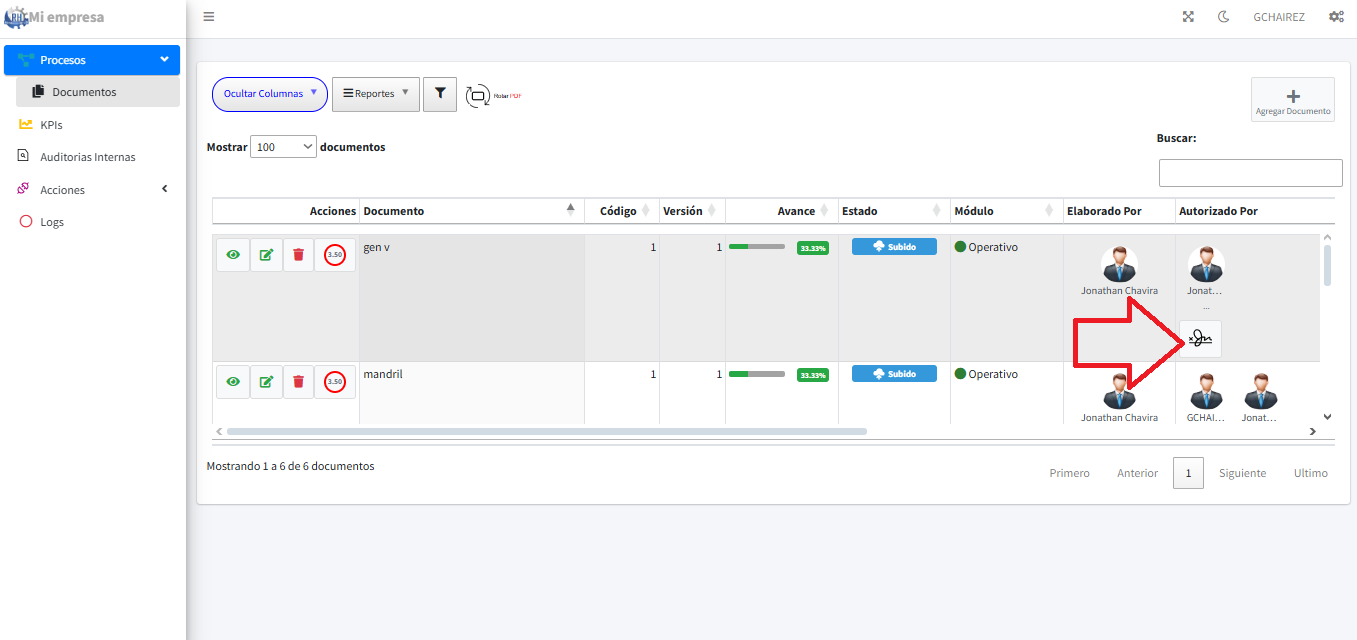Open the filter funnel button

click(x=440, y=93)
